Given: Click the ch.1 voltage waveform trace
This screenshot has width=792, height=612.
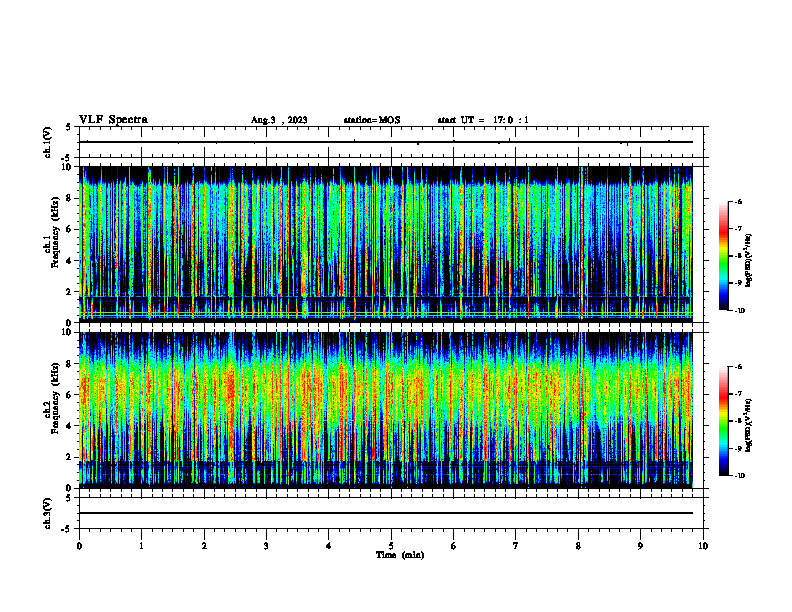Looking at the screenshot, I should coord(386,142).
